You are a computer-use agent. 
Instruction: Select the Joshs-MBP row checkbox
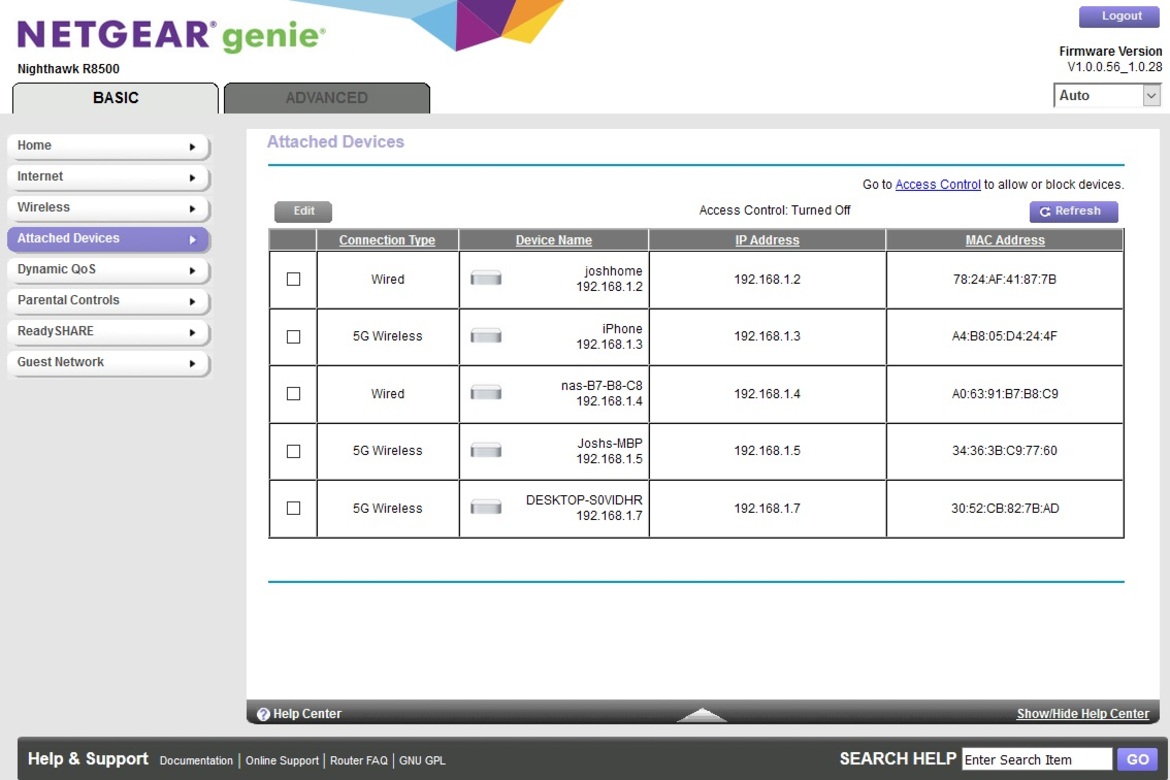tap(293, 451)
